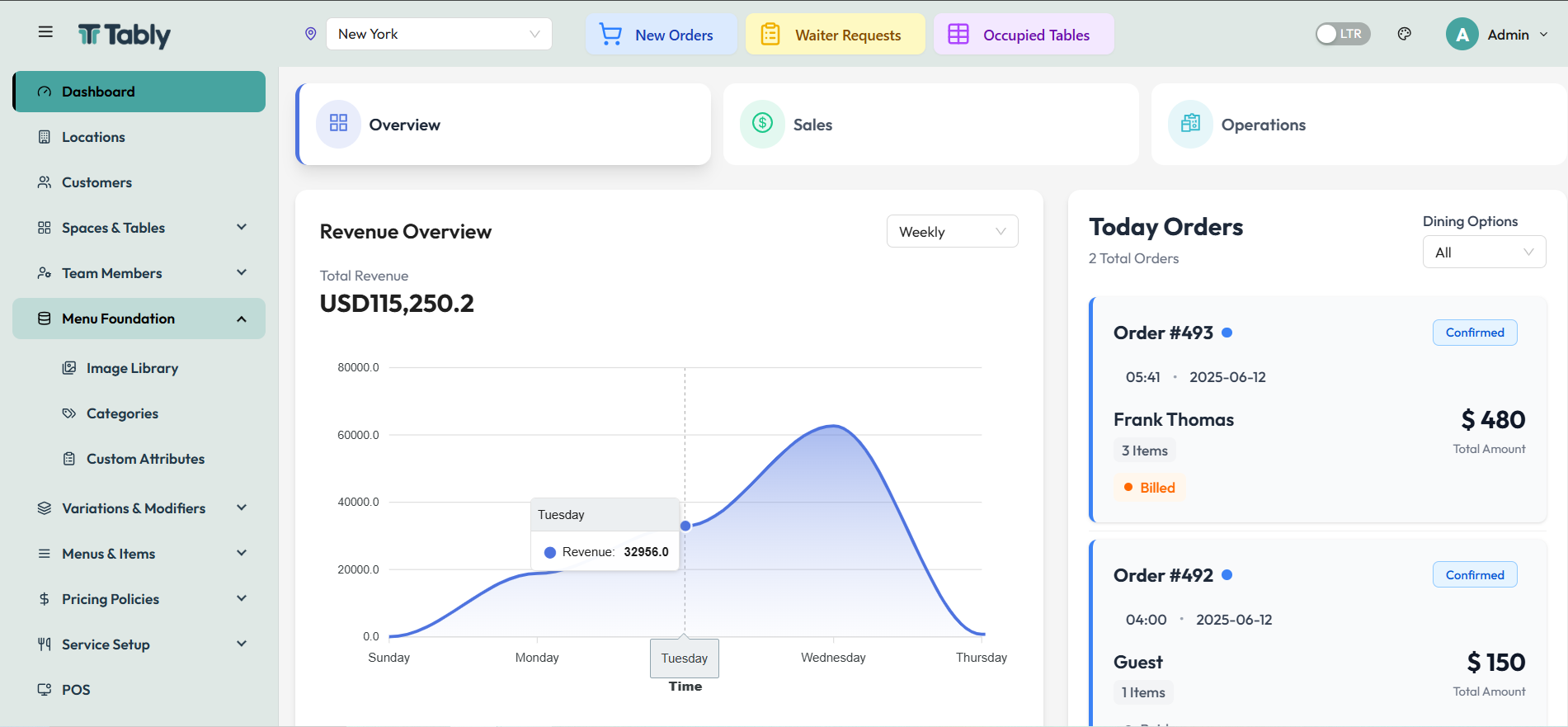Switch to the Overview tab
The image size is (1568, 727).
[x=503, y=124]
